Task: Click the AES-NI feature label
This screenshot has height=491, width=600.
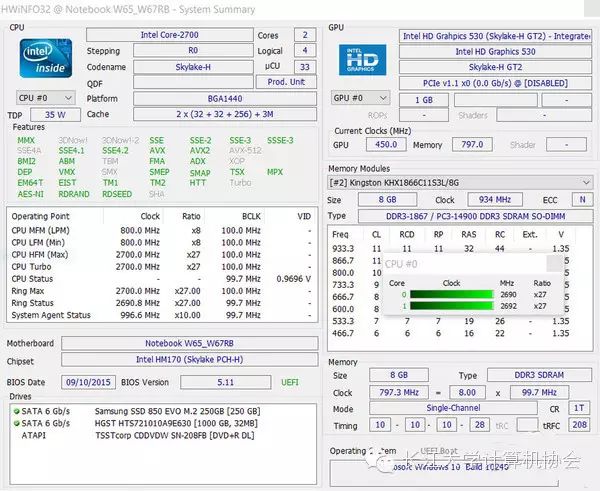Action: (31, 194)
